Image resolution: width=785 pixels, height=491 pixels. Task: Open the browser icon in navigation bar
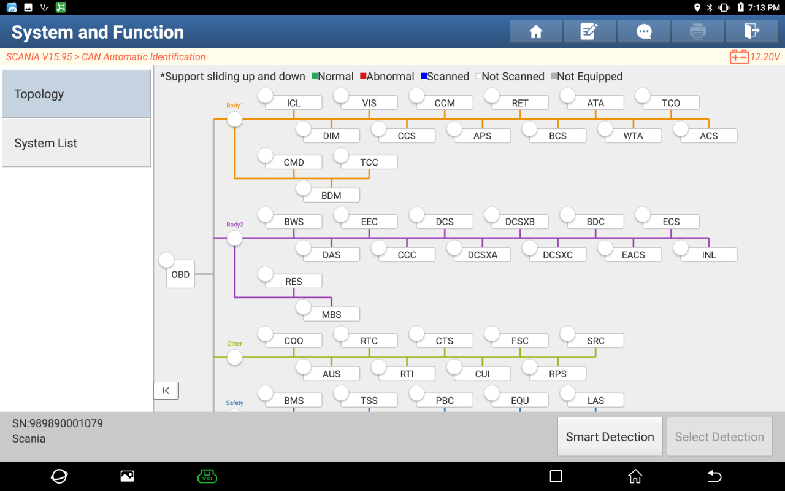[59, 476]
